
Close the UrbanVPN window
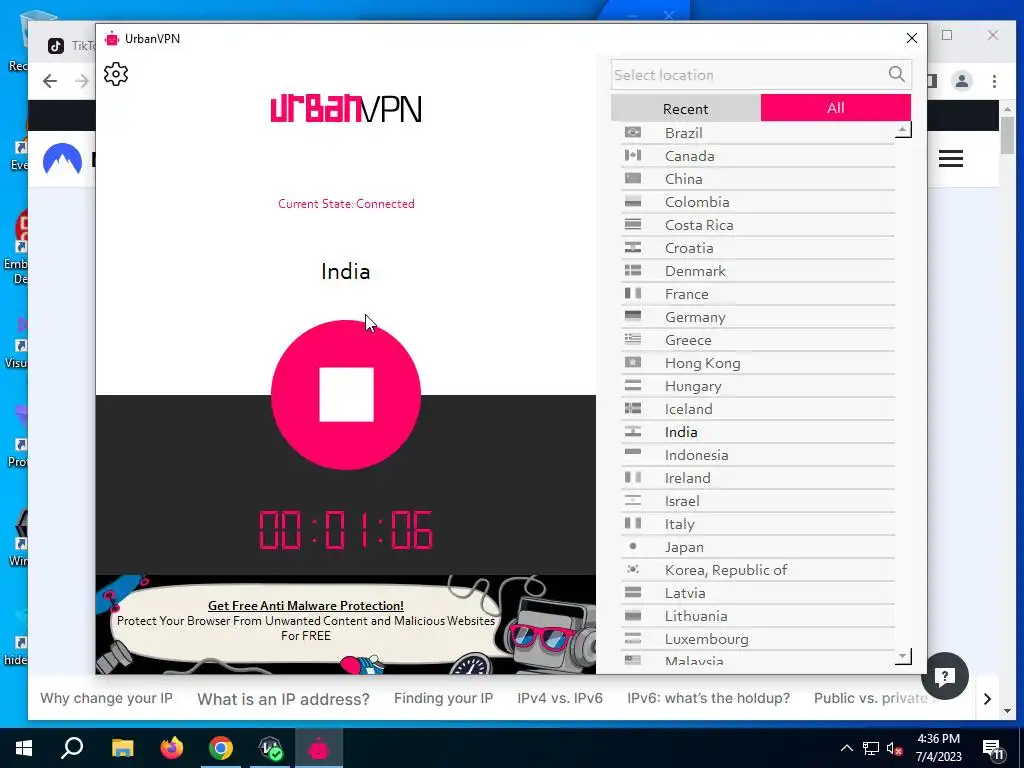(912, 38)
